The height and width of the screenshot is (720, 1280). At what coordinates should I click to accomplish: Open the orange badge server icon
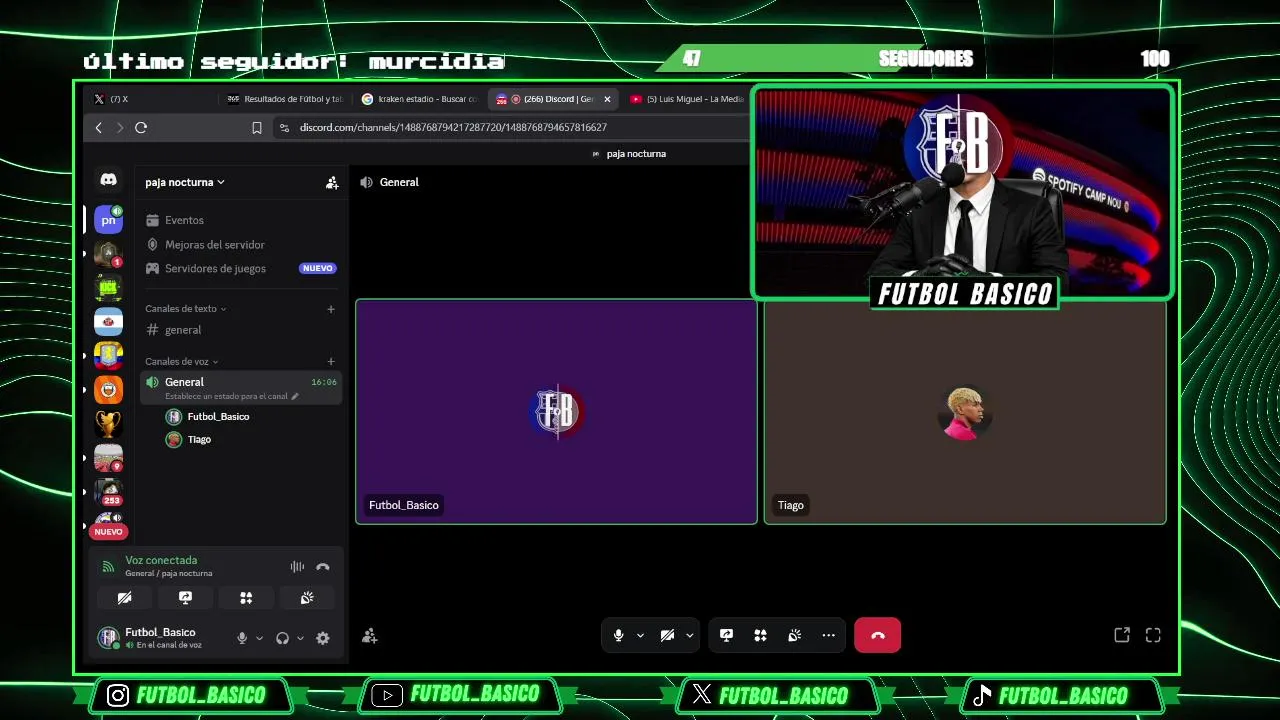tap(108, 390)
